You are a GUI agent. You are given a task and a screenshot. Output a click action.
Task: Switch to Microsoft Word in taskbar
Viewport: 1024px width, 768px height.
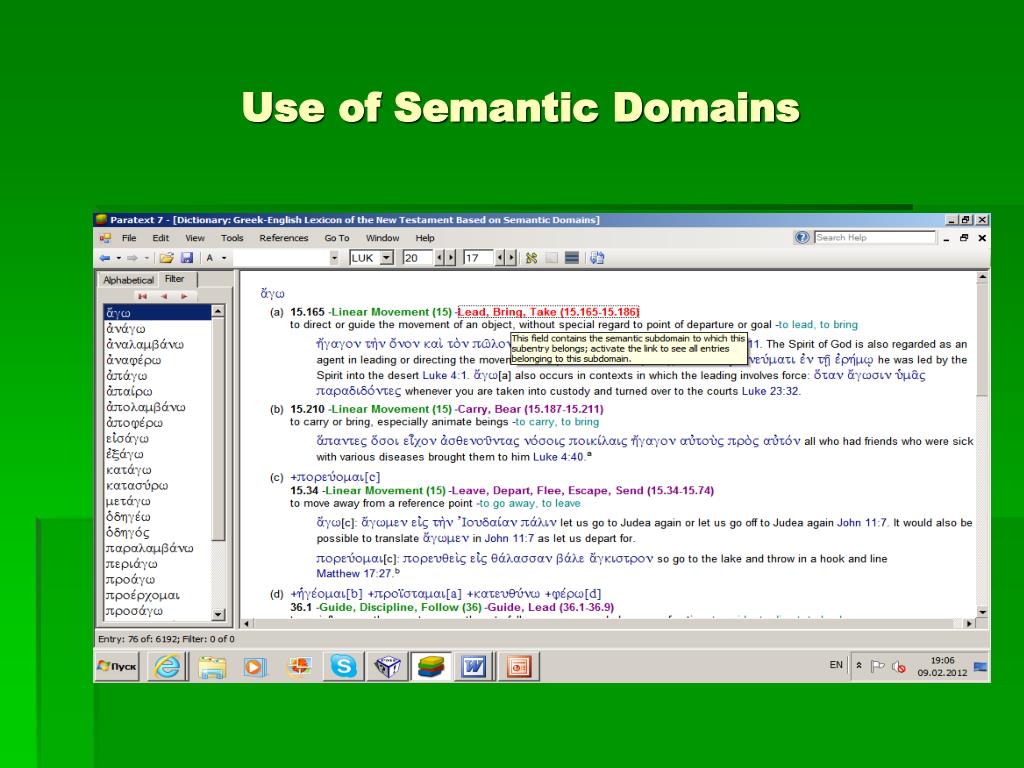click(474, 667)
